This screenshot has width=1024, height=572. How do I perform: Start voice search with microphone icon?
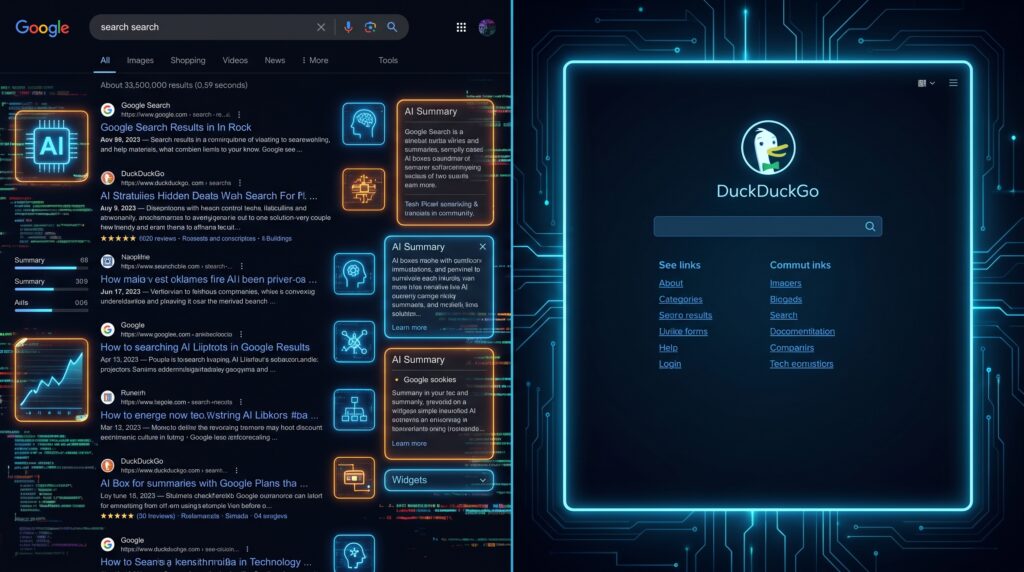click(348, 27)
